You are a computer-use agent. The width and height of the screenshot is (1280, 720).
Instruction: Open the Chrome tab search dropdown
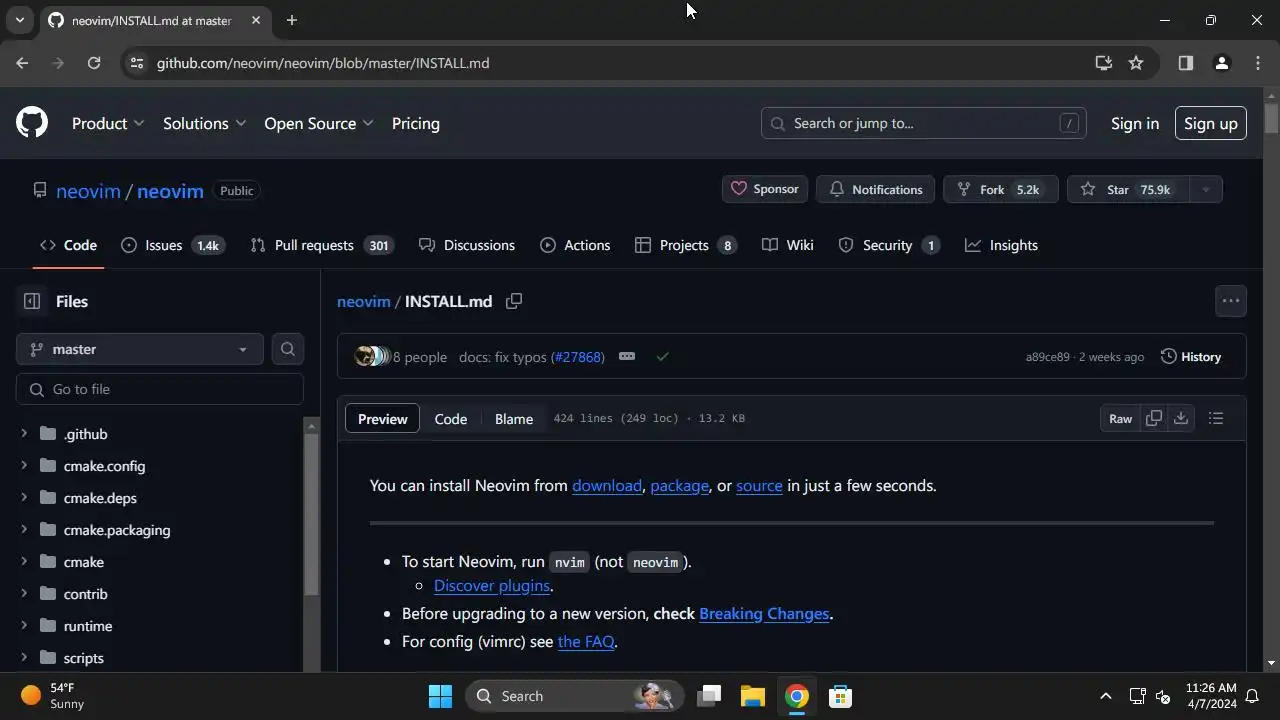click(x=20, y=20)
